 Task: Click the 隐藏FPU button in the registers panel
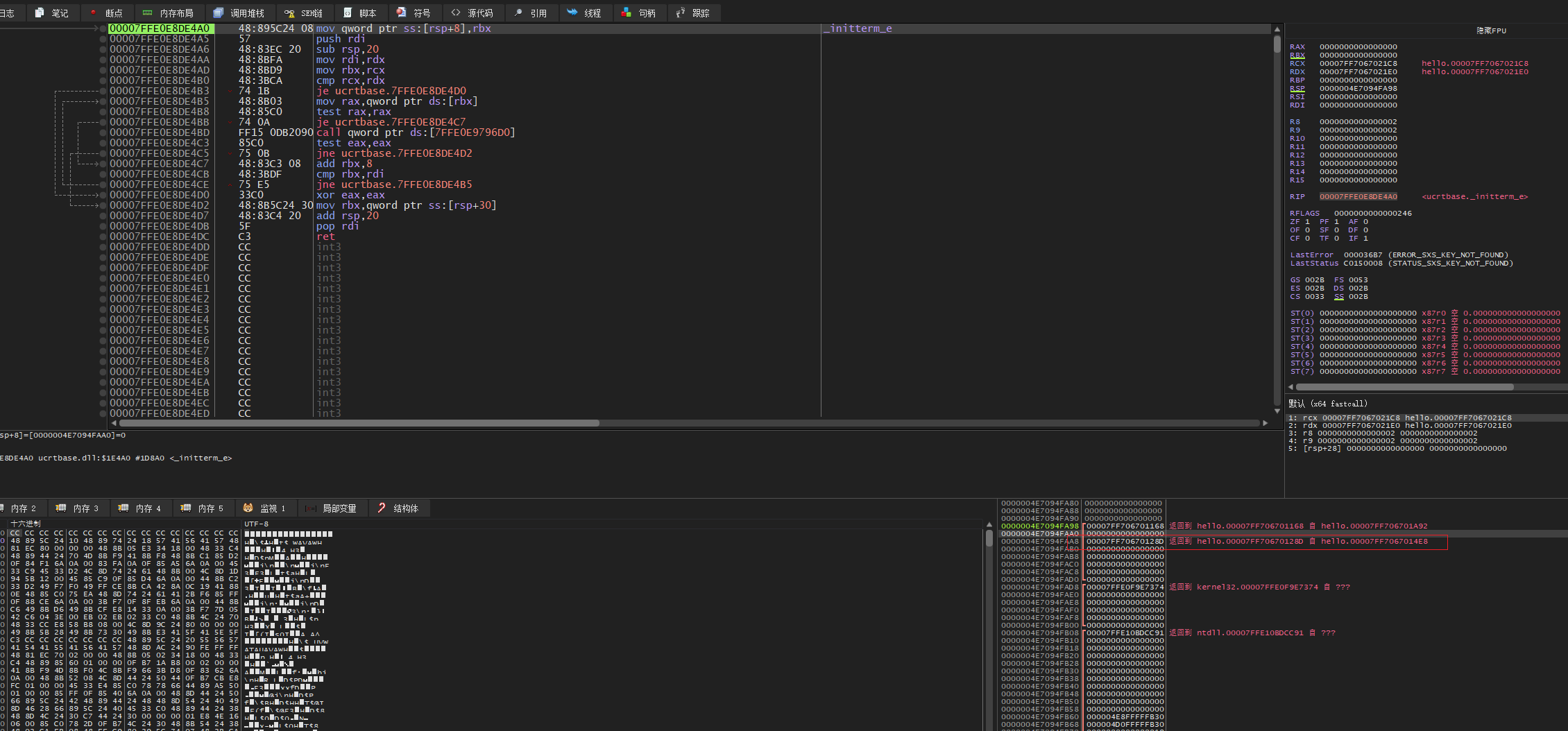coord(1491,31)
